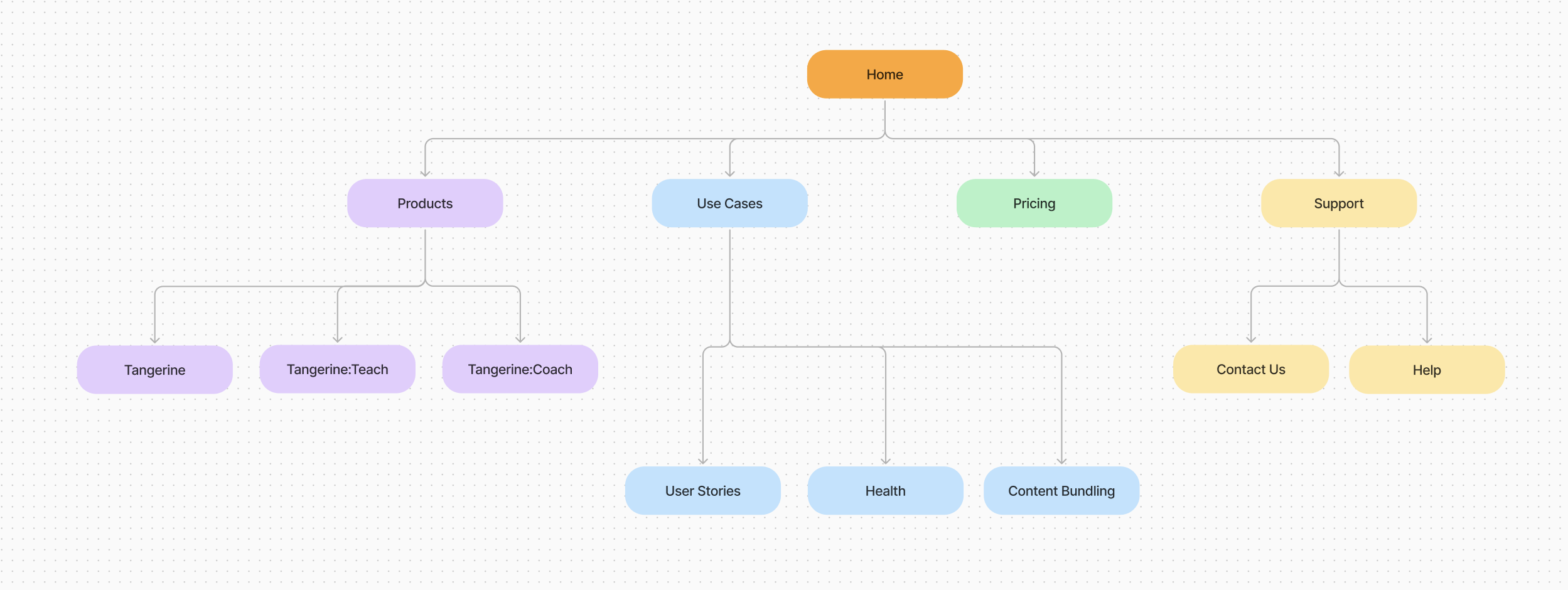Select the blue Use Cases node

(729, 203)
